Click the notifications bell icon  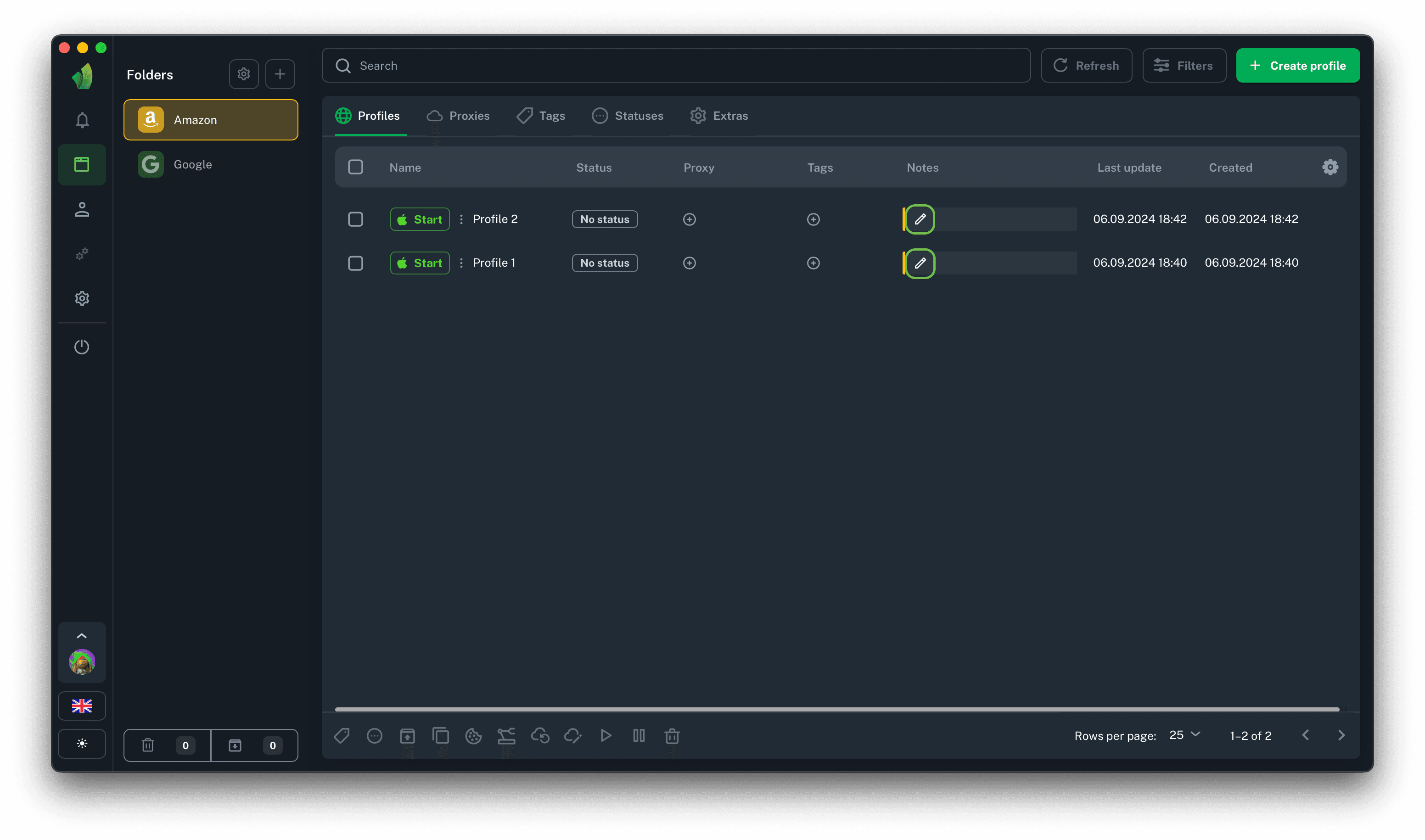82,120
